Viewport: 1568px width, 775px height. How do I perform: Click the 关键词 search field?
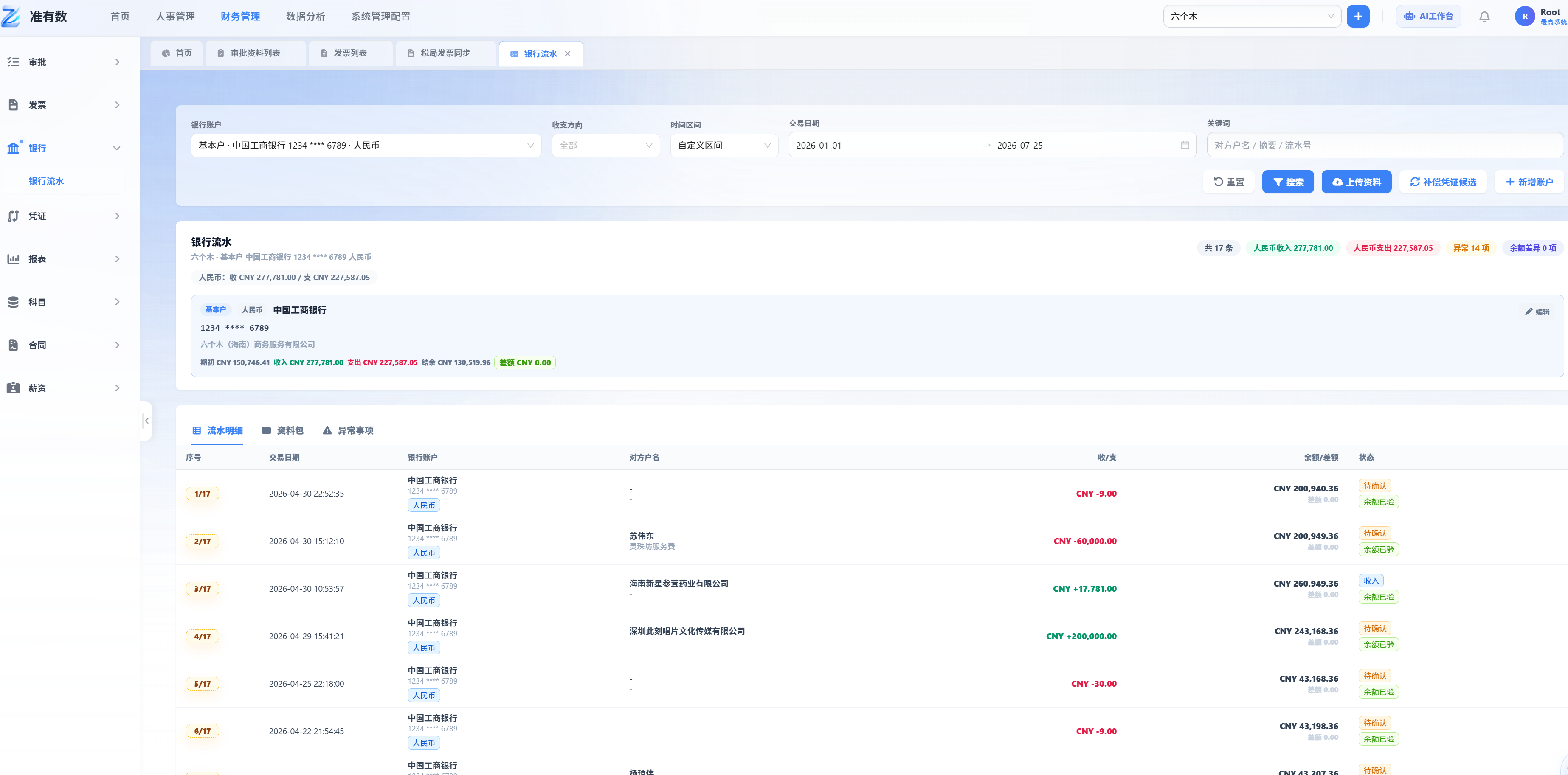click(1384, 146)
